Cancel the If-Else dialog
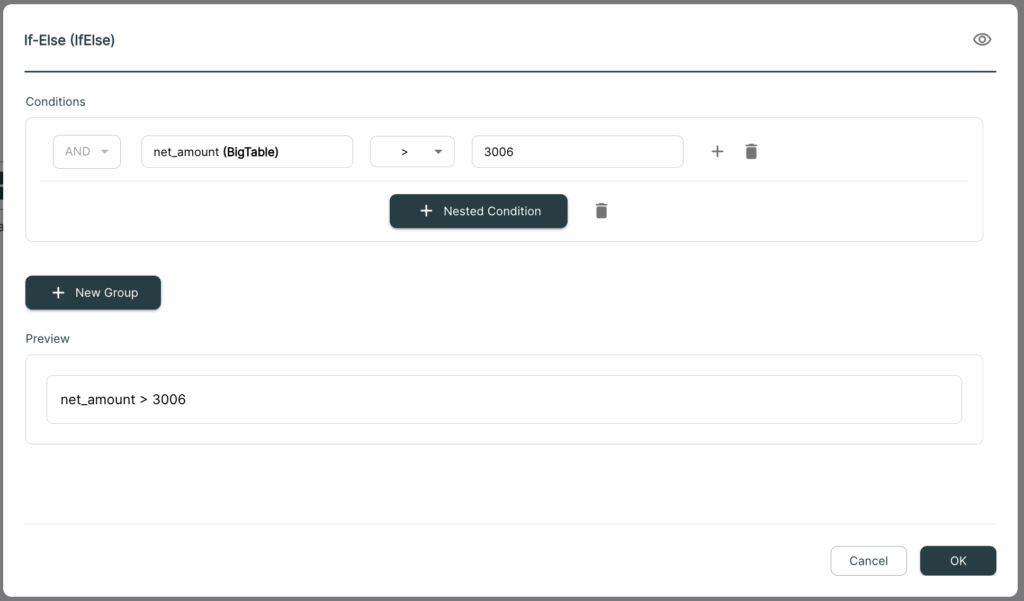Image resolution: width=1024 pixels, height=601 pixels. (x=869, y=560)
